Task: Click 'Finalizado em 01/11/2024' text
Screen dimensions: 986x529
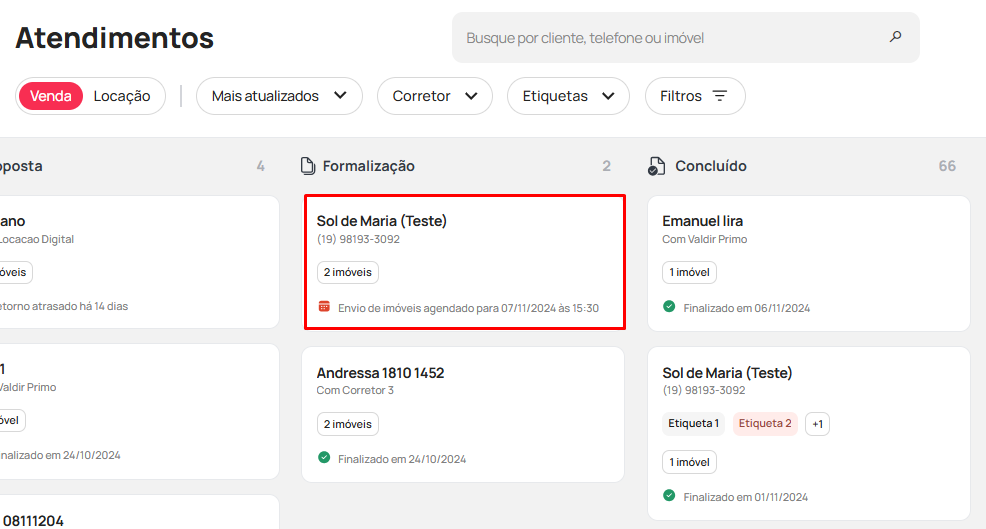Action: coord(746,497)
